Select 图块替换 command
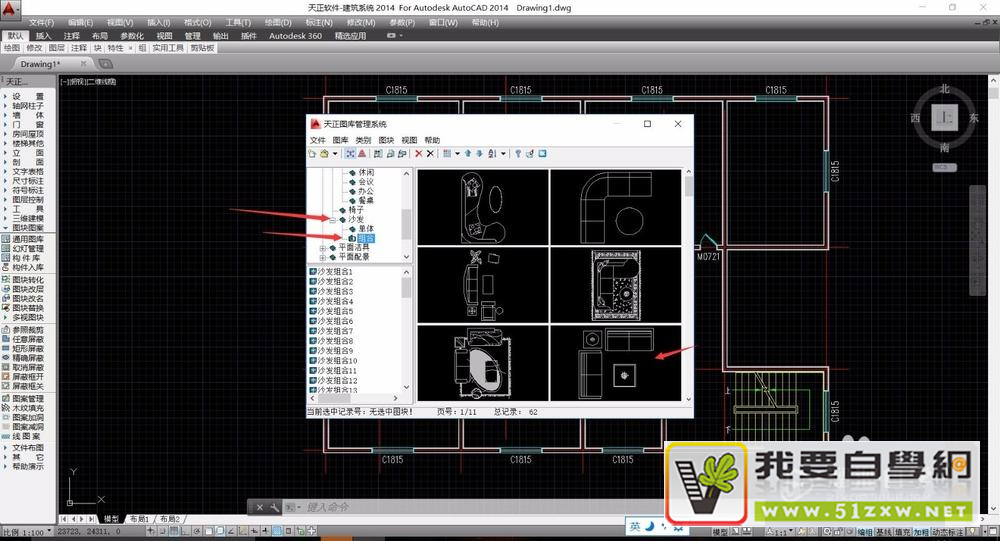This screenshot has height=541, width=1000. (23, 308)
